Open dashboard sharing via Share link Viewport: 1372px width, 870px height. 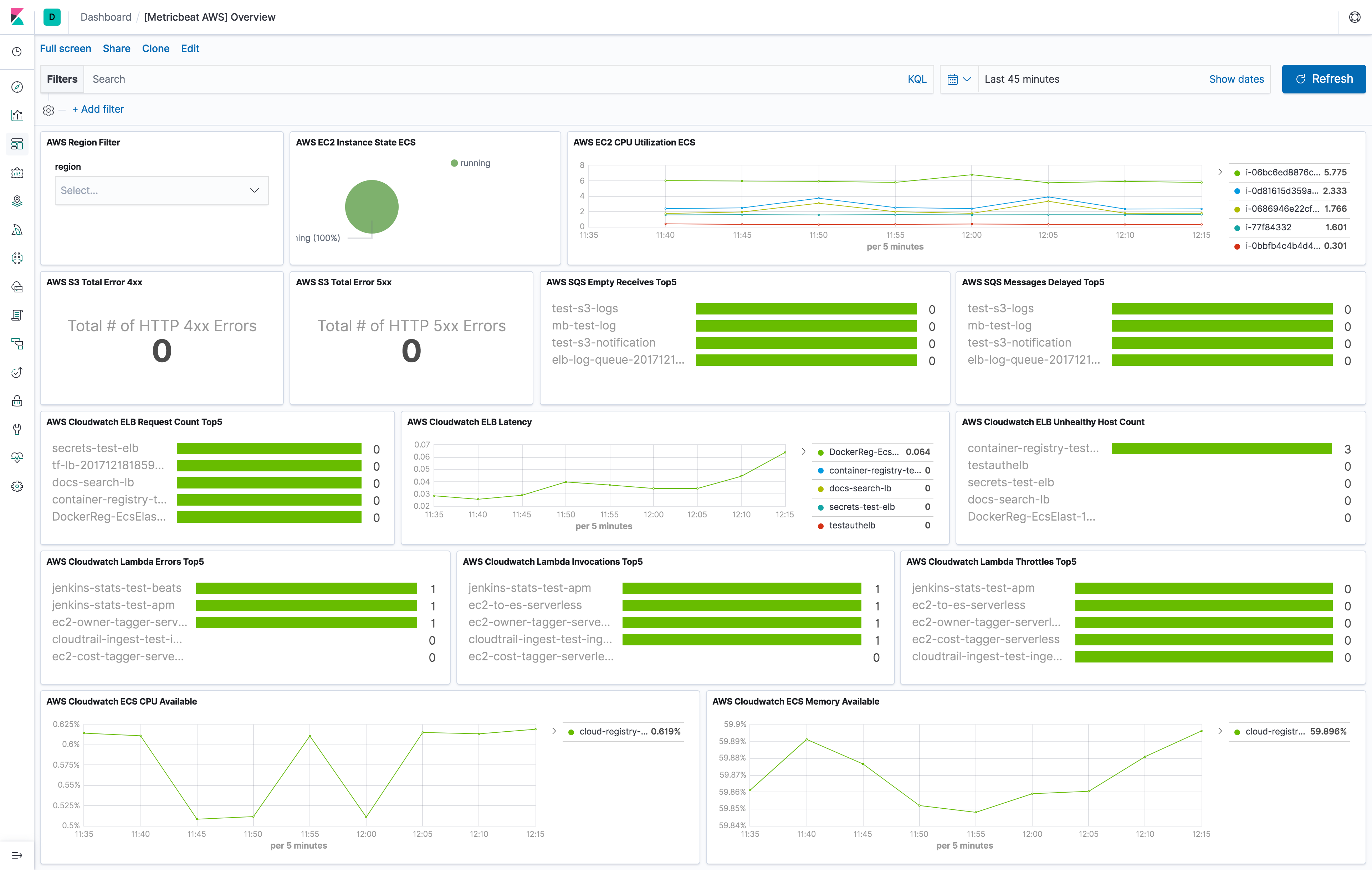tap(116, 48)
